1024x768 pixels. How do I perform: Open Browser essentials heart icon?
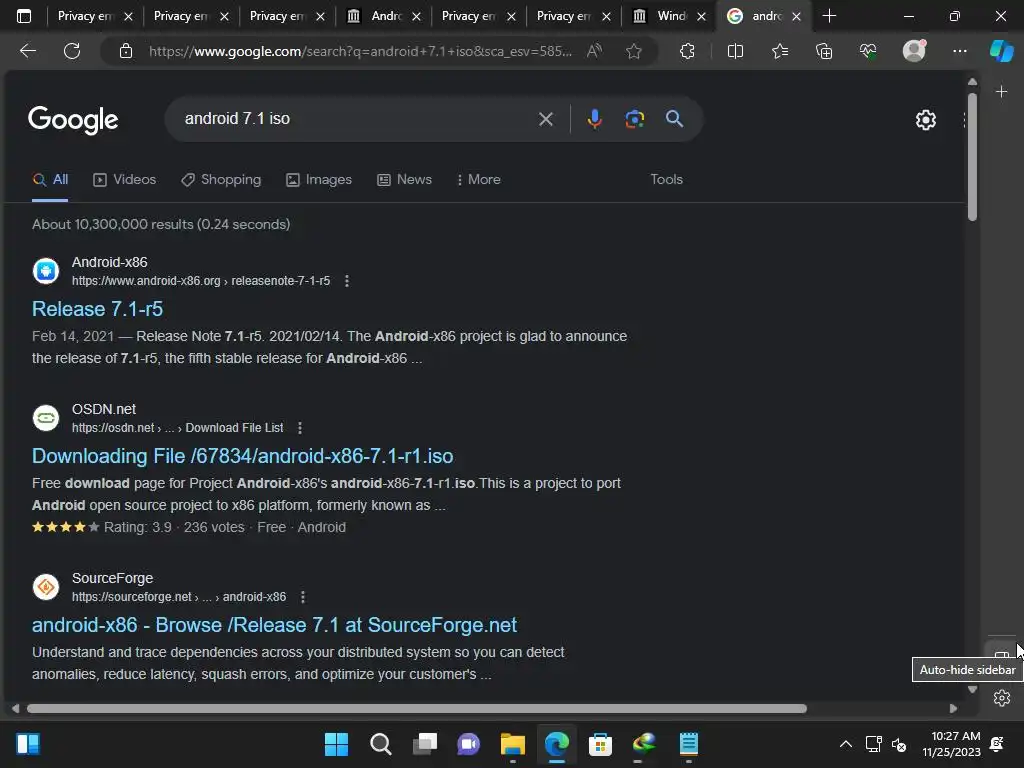tap(868, 51)
